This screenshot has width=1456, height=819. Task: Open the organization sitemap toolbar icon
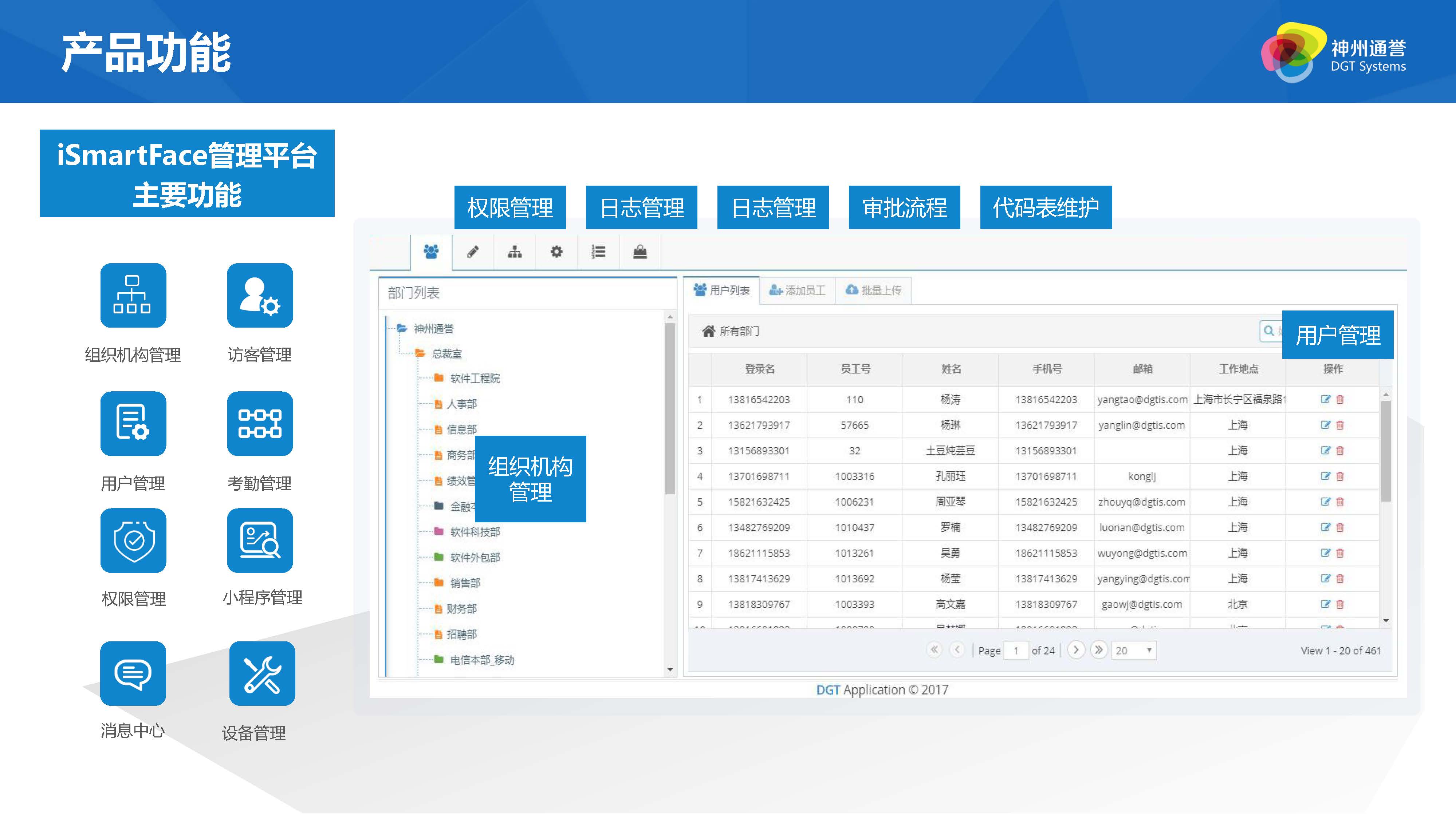click(x=514, y=252)
